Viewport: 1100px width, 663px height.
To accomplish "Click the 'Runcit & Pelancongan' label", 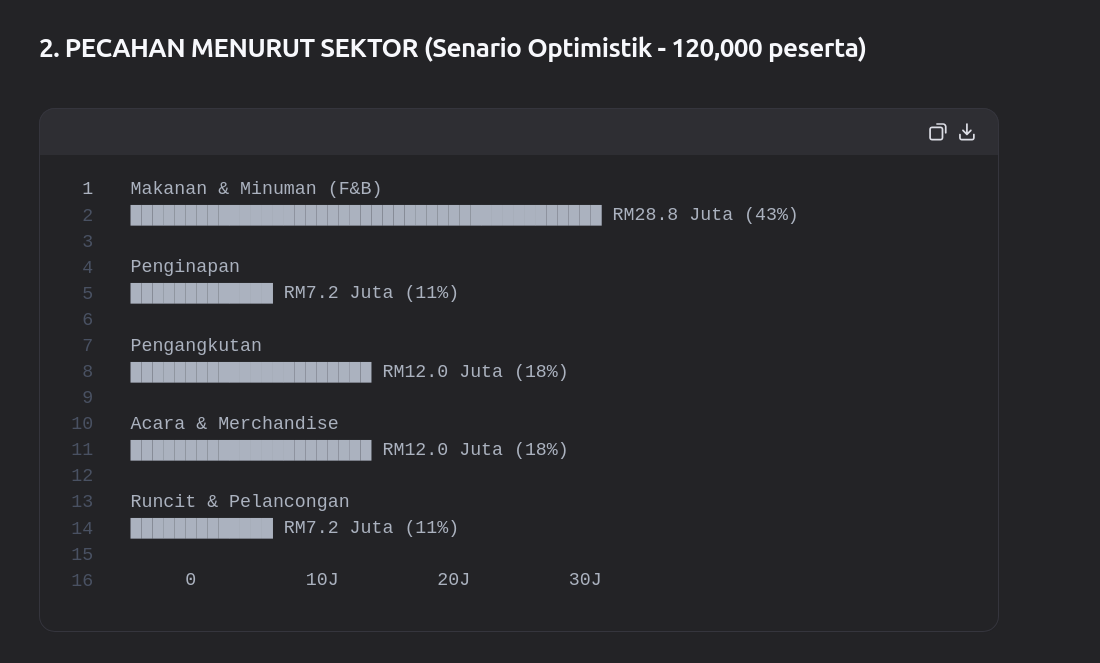I will click(x=240, y=502).
